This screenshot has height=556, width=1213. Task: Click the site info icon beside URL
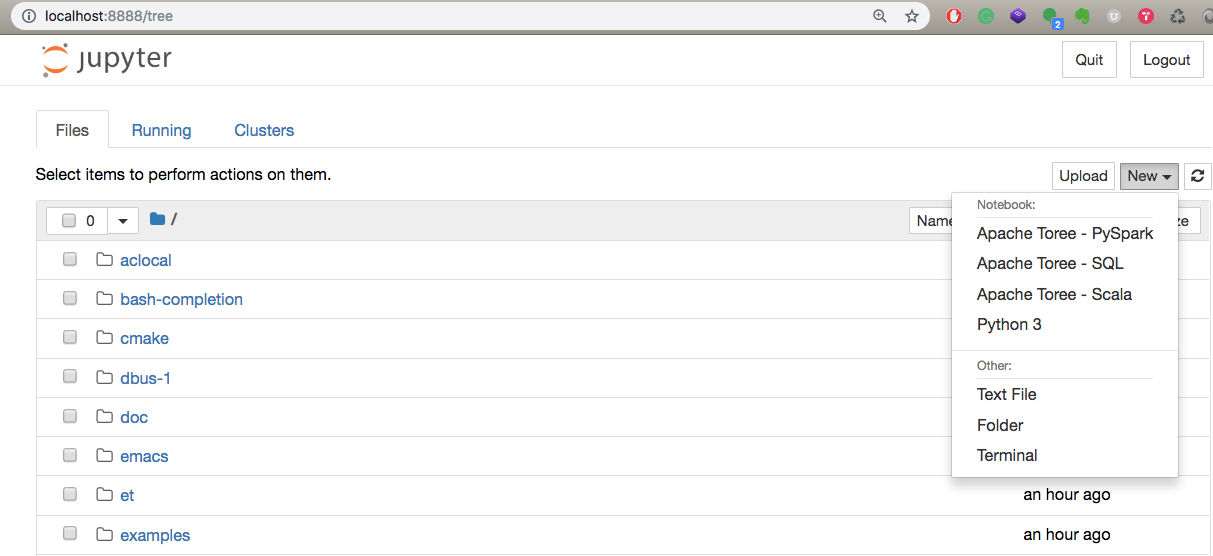(27, 16)
